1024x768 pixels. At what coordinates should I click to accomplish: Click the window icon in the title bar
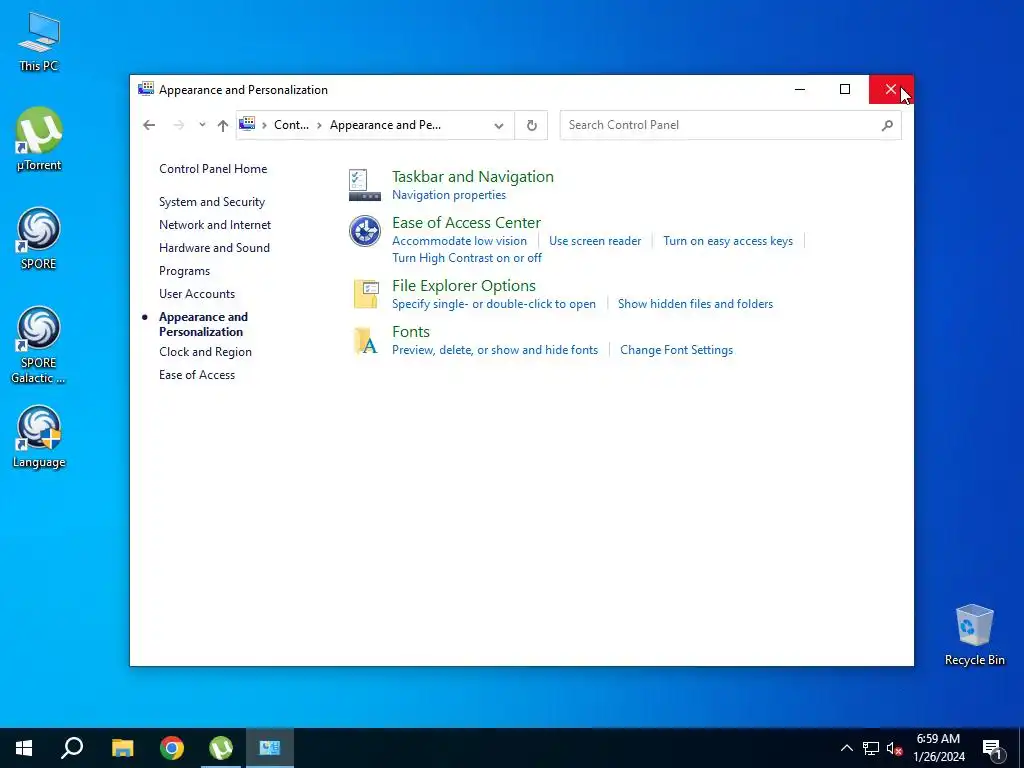click(146, 89)
